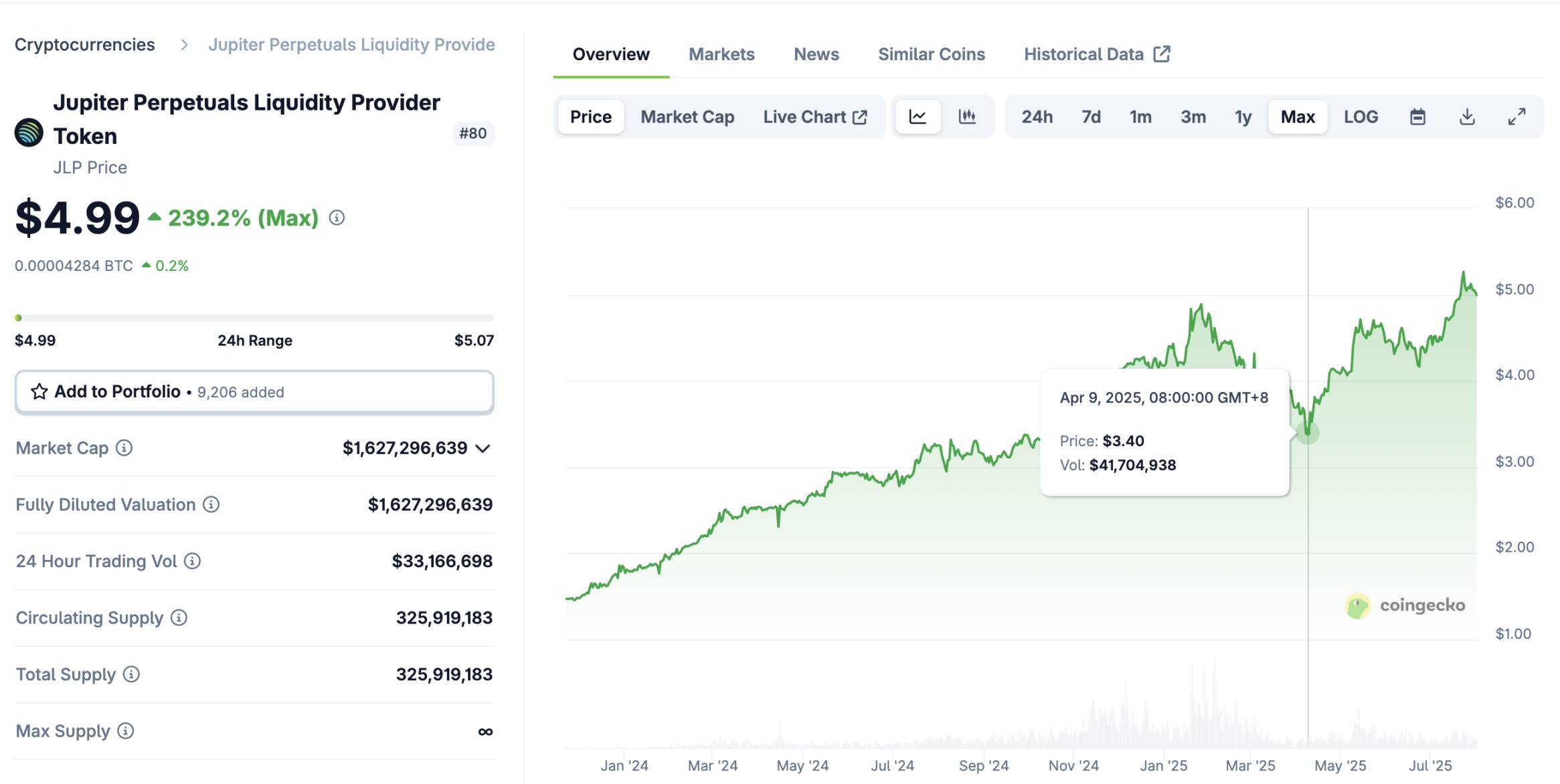The image size is (1560, 784).
Task: Open the calendar date range picker
Action: [x=1417, y=117]
